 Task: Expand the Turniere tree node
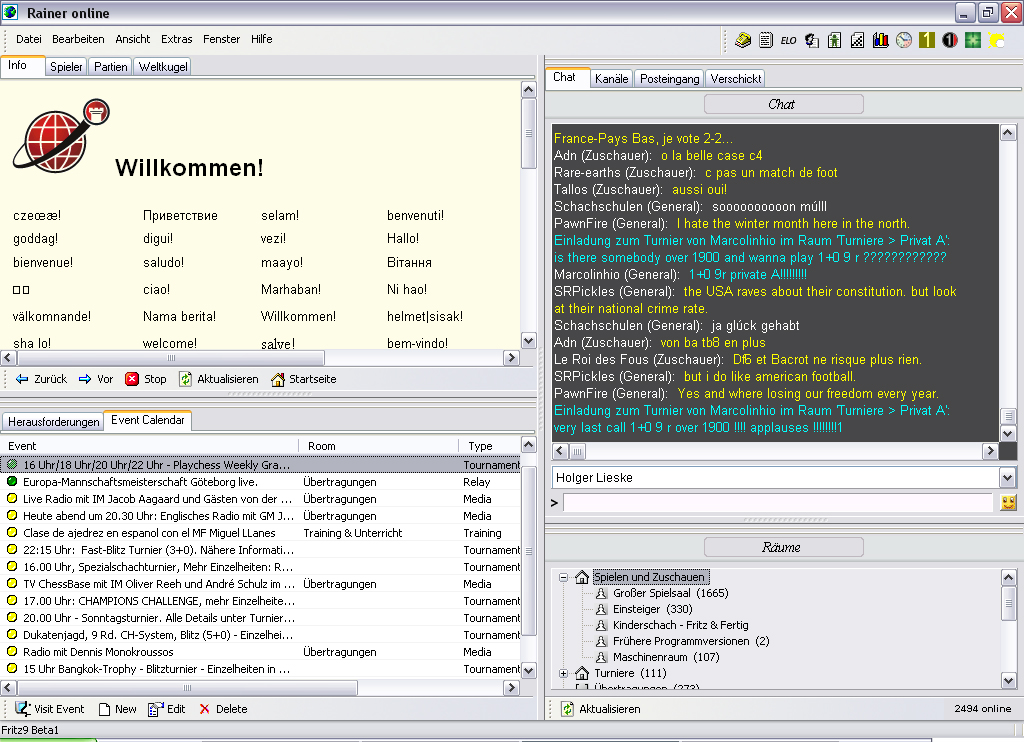(564, 673)
